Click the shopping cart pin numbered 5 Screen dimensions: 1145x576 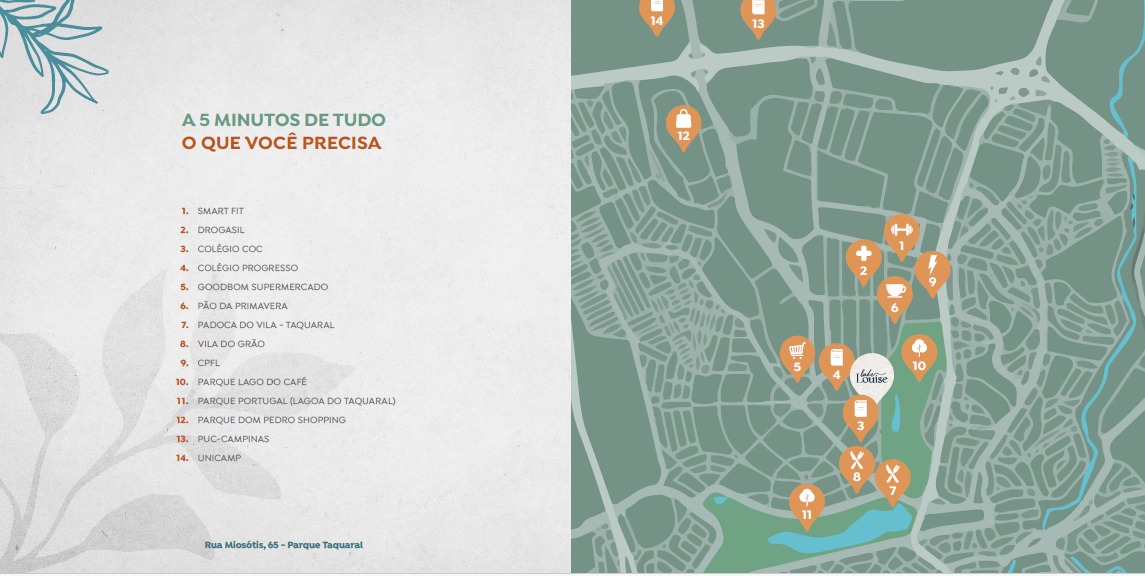(797, 356)
